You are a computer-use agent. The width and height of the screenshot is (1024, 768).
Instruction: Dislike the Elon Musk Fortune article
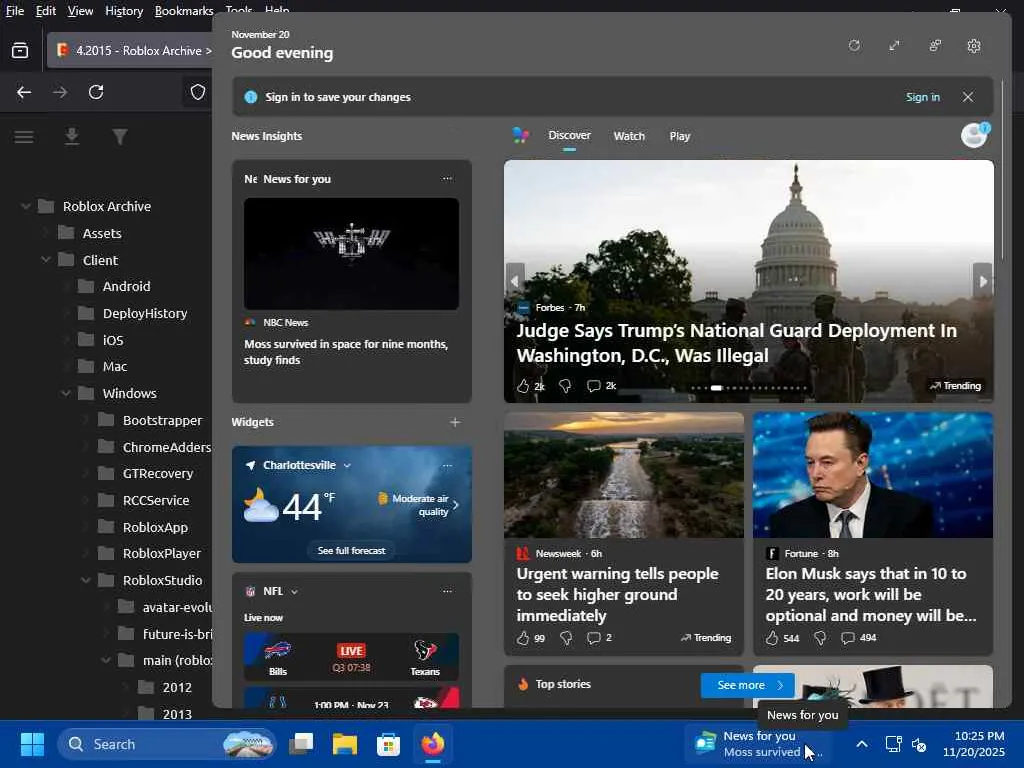pyautogui.click(x=820, y=638)
